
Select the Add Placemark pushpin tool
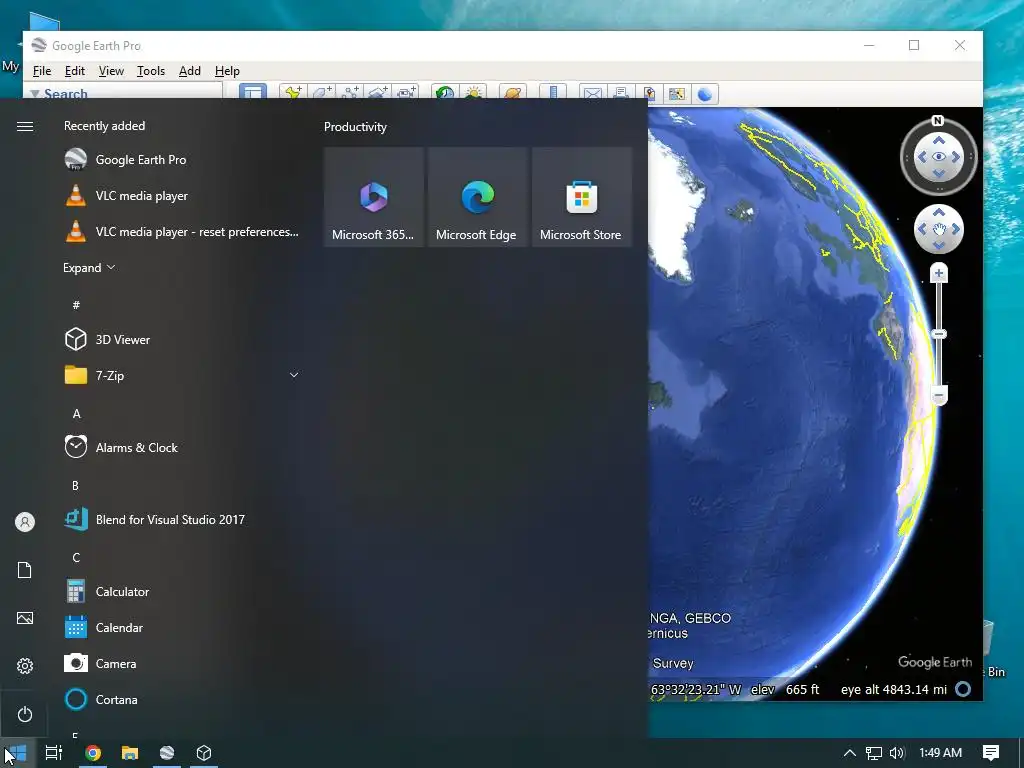point(293,92)
